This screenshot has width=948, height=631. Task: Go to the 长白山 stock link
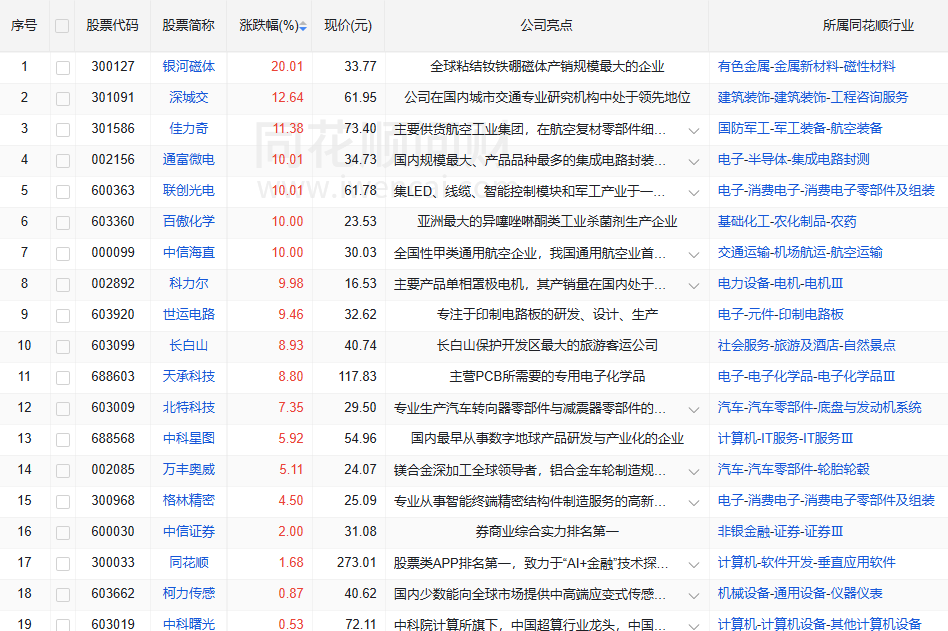point(189,345)
